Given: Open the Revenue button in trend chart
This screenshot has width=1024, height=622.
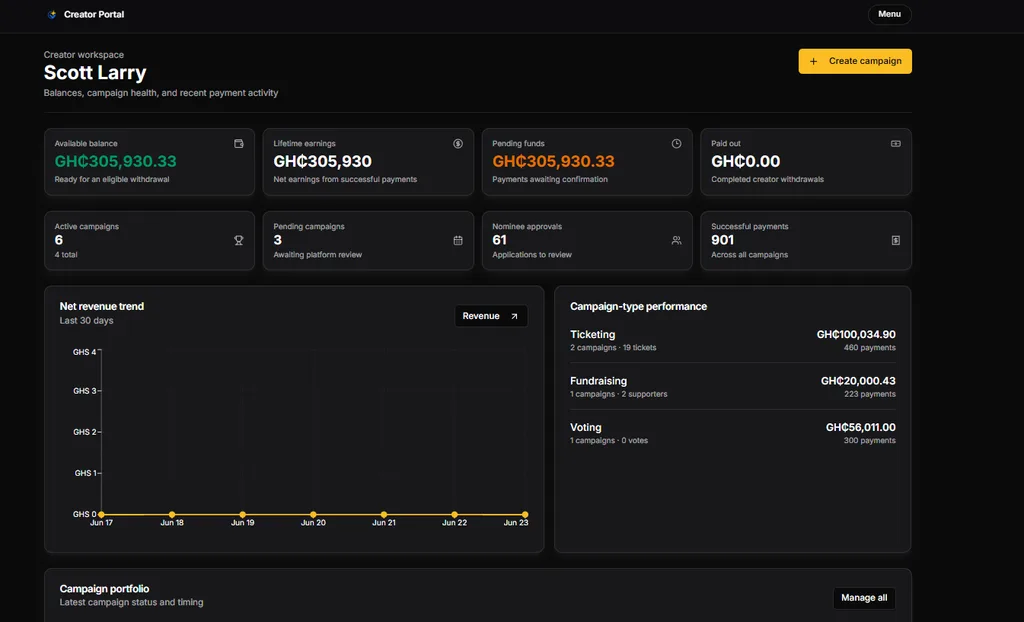Looking at the screenshot, I should pyautogui.click(x=490, y=316).
